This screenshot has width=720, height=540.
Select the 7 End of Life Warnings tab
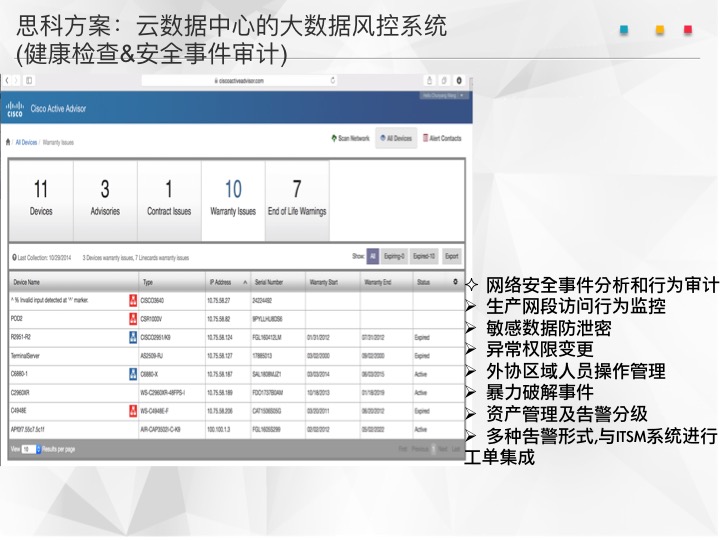coord(297,200)
